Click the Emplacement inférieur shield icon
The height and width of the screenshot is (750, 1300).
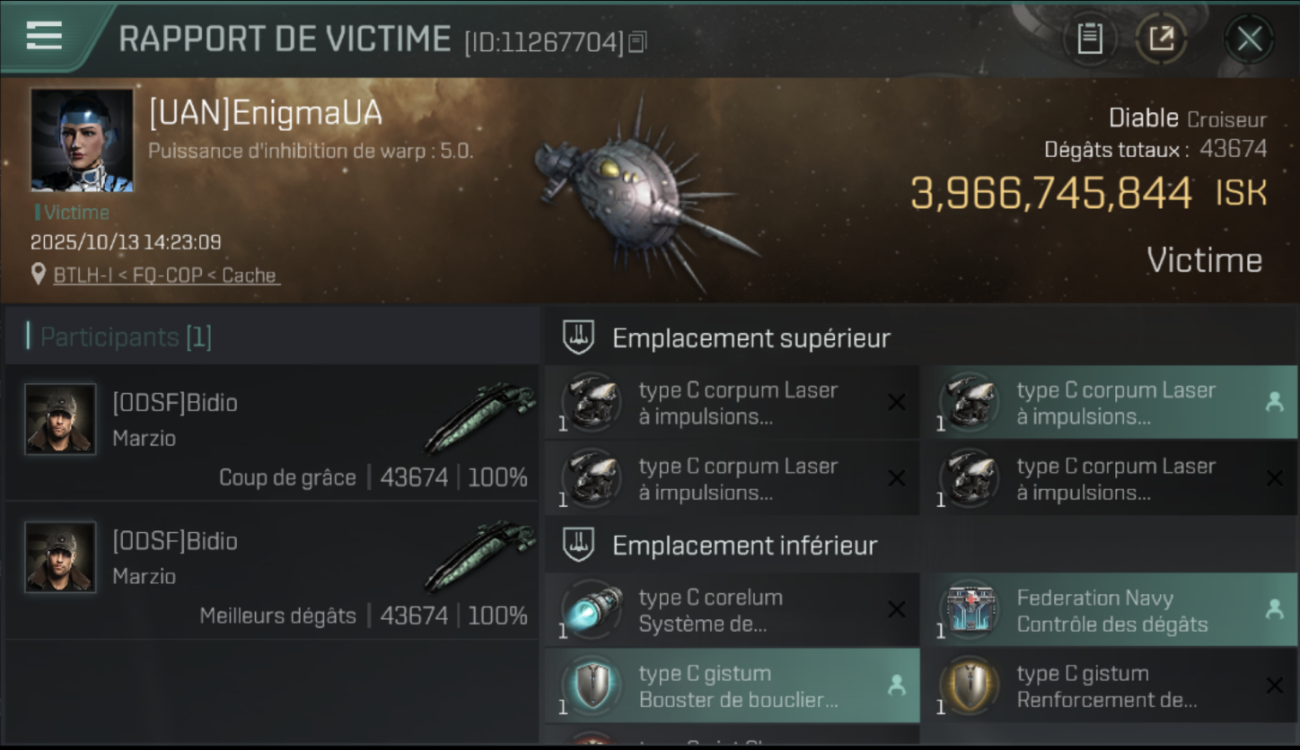(579, 545)
